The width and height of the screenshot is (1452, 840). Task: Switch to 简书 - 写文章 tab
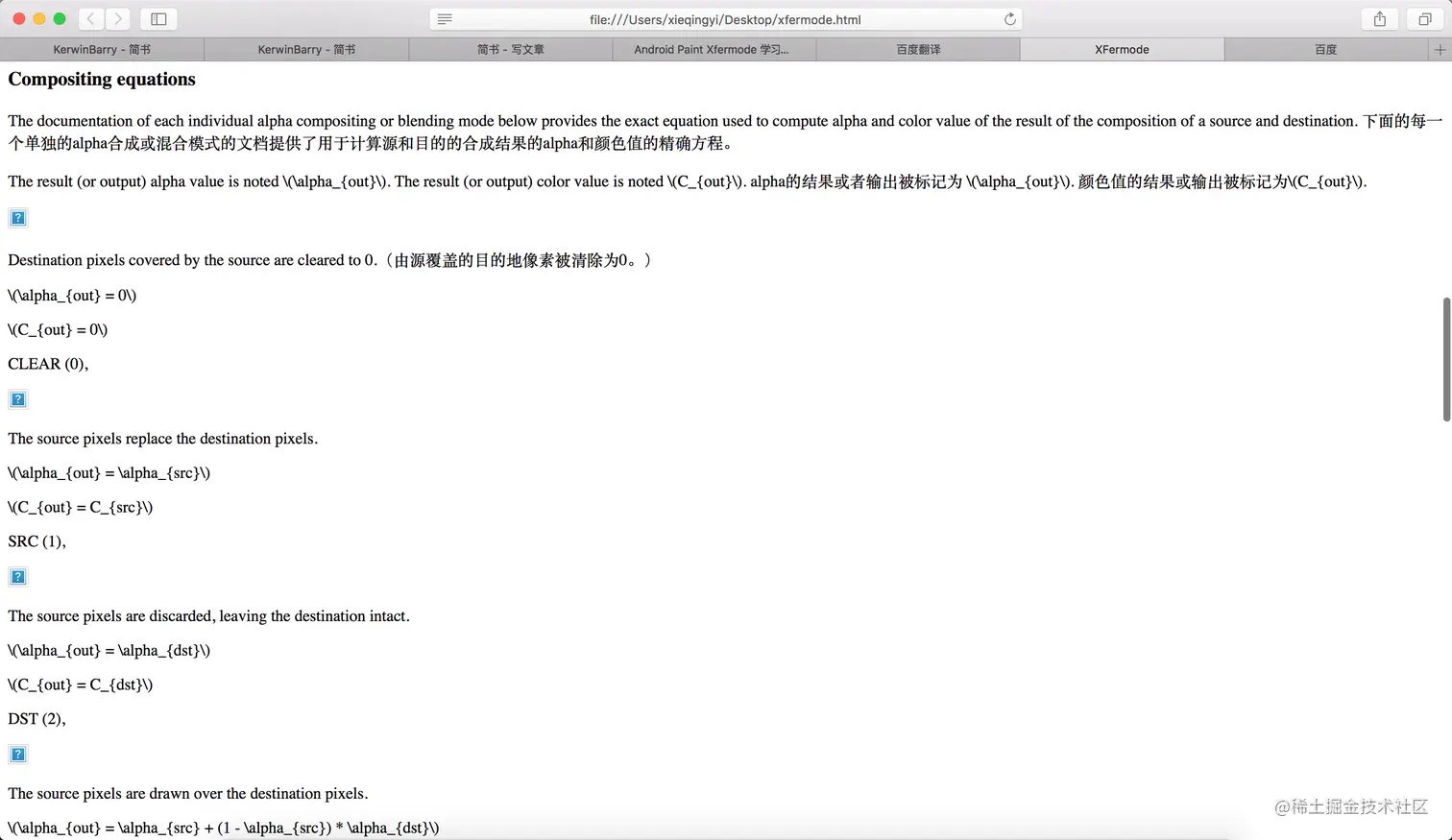click(x=511, y=49)
